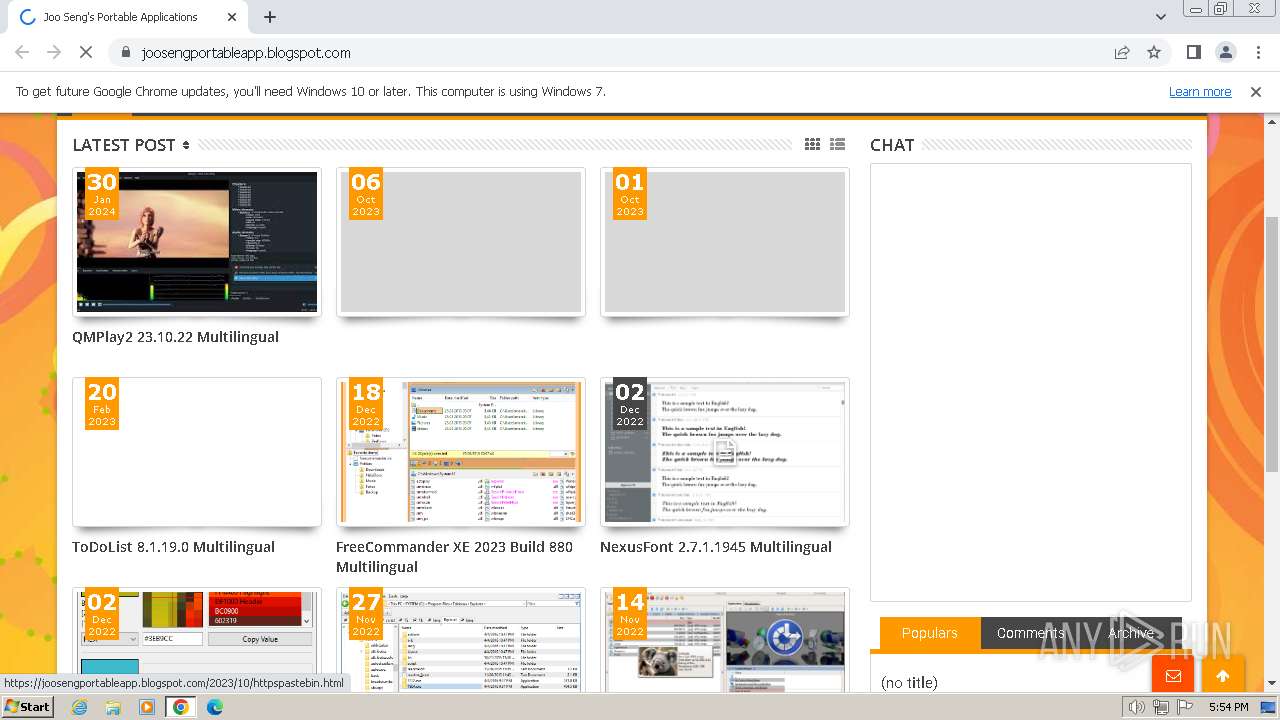Open QMPlay2 23.10.22 Multilingual title link

(175, 337)
